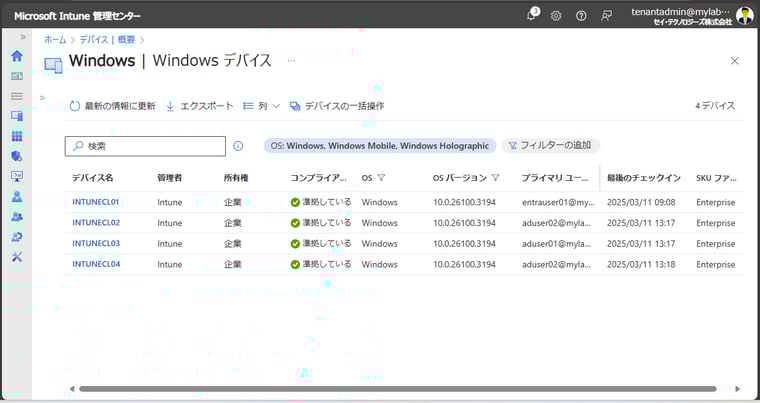Open the OS バージョン column filter icon
The width and height of the screenshot is (760, 403).
tap(495, 178)
